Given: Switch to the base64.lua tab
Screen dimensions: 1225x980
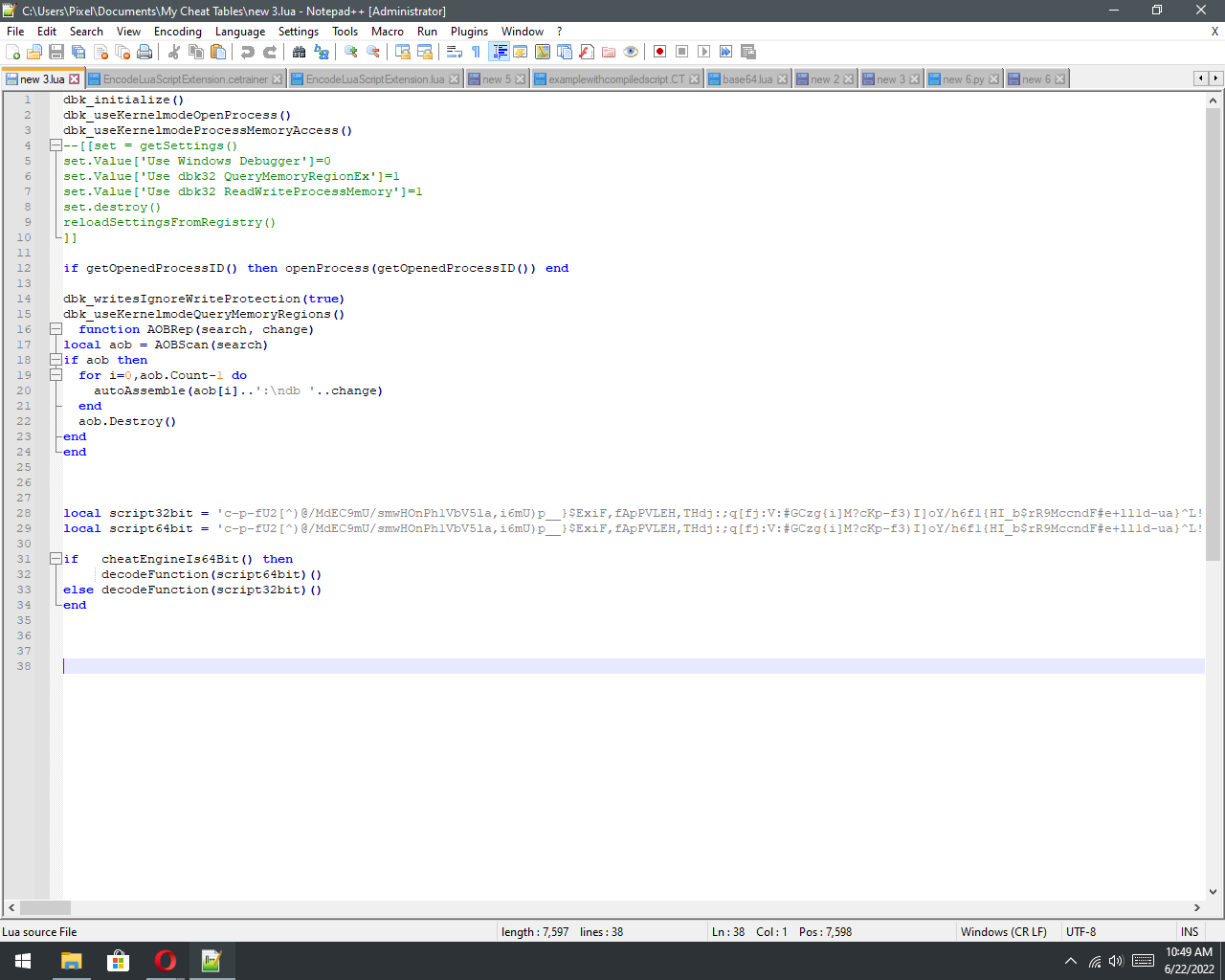Looking at the screenshot, I should point(746,79).
